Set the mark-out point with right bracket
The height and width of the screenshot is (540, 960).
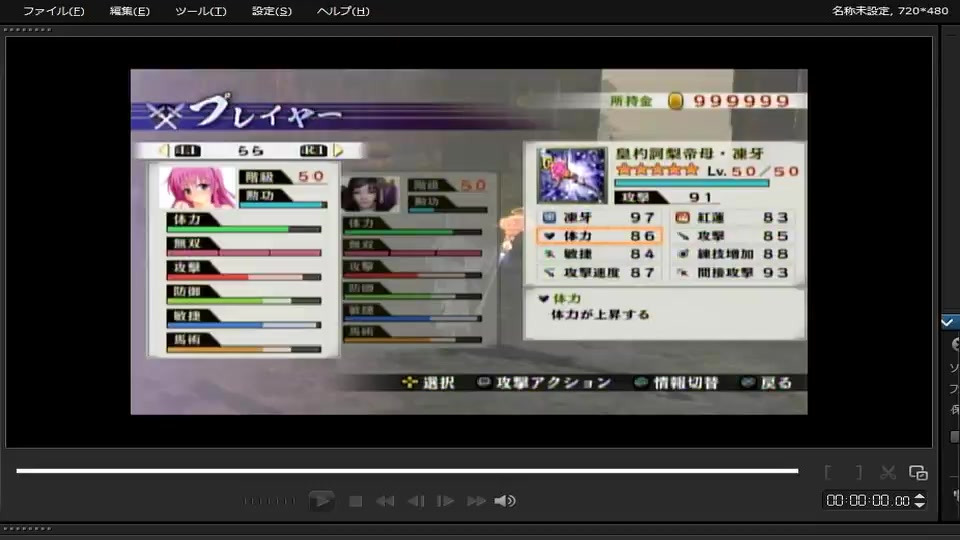click(858, 473)
